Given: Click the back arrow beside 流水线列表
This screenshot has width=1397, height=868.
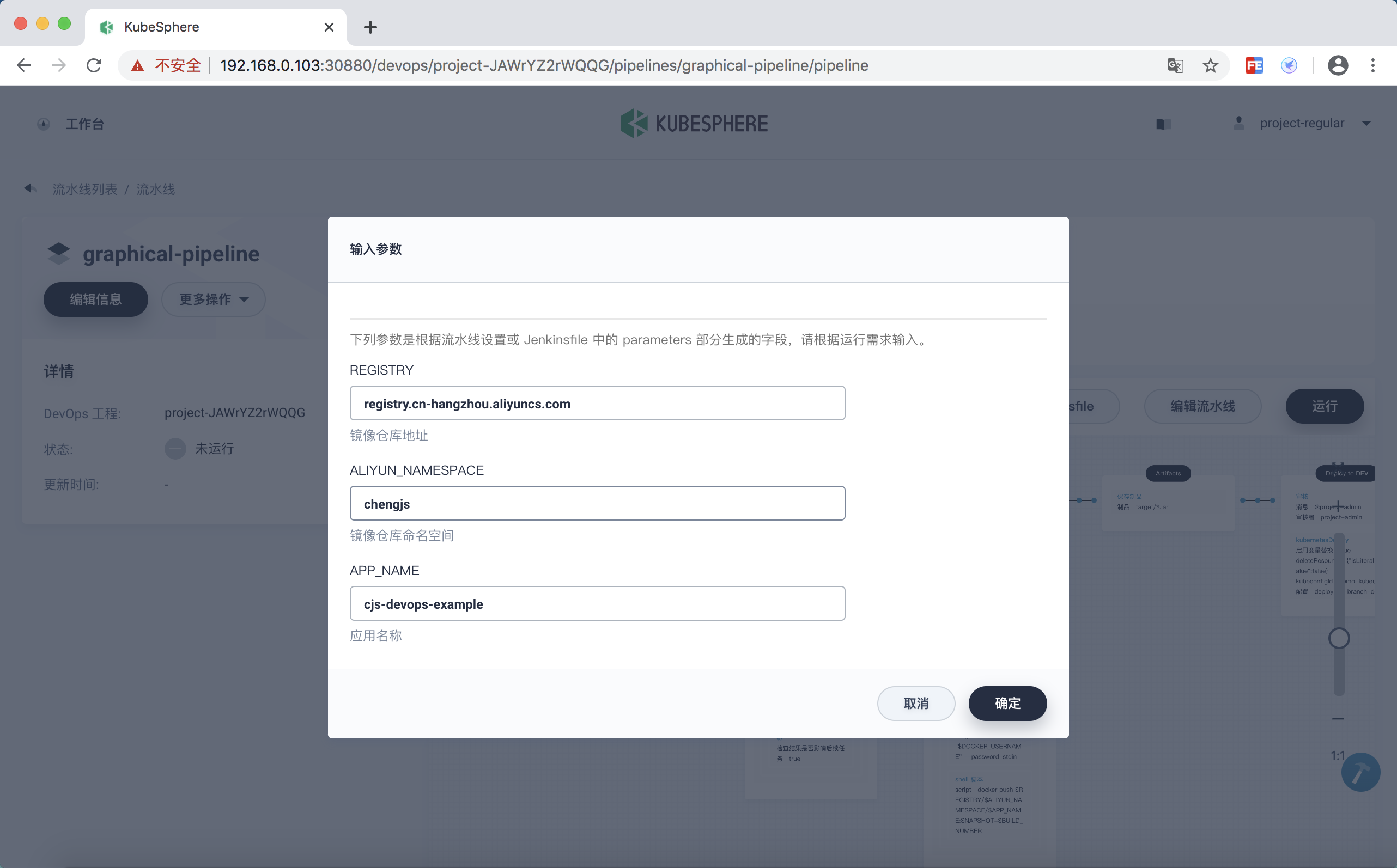Looking at the screenshot, I should [31, 189].
